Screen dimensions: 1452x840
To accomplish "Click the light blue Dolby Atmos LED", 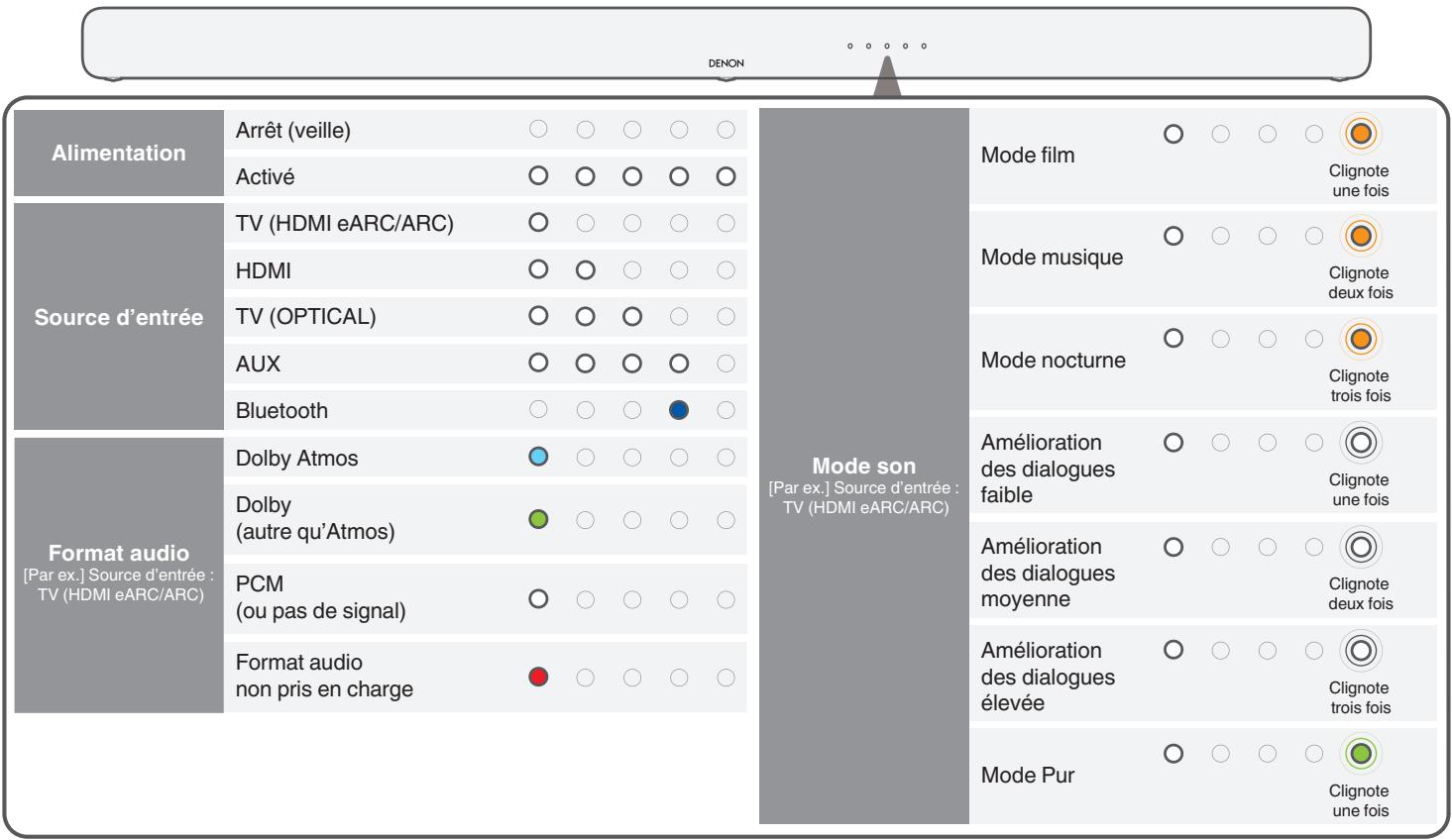I will pyautogui.click(x=538, y=457).
